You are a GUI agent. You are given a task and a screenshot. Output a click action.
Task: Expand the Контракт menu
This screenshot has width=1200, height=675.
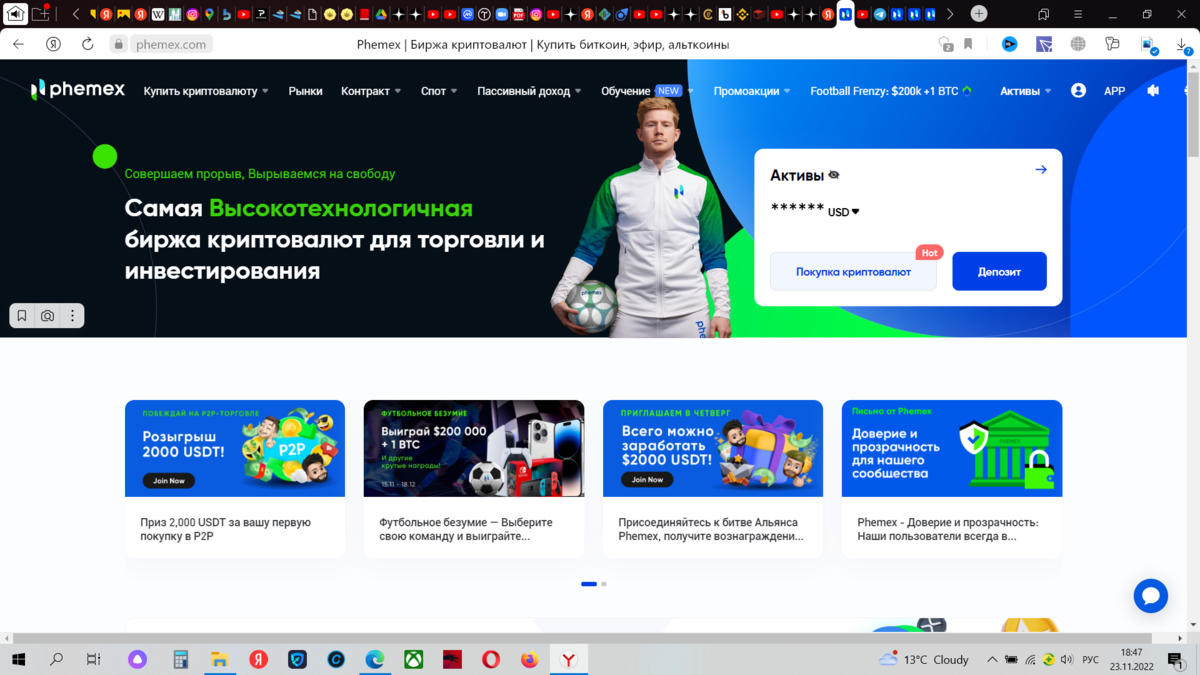pos(371,91)
